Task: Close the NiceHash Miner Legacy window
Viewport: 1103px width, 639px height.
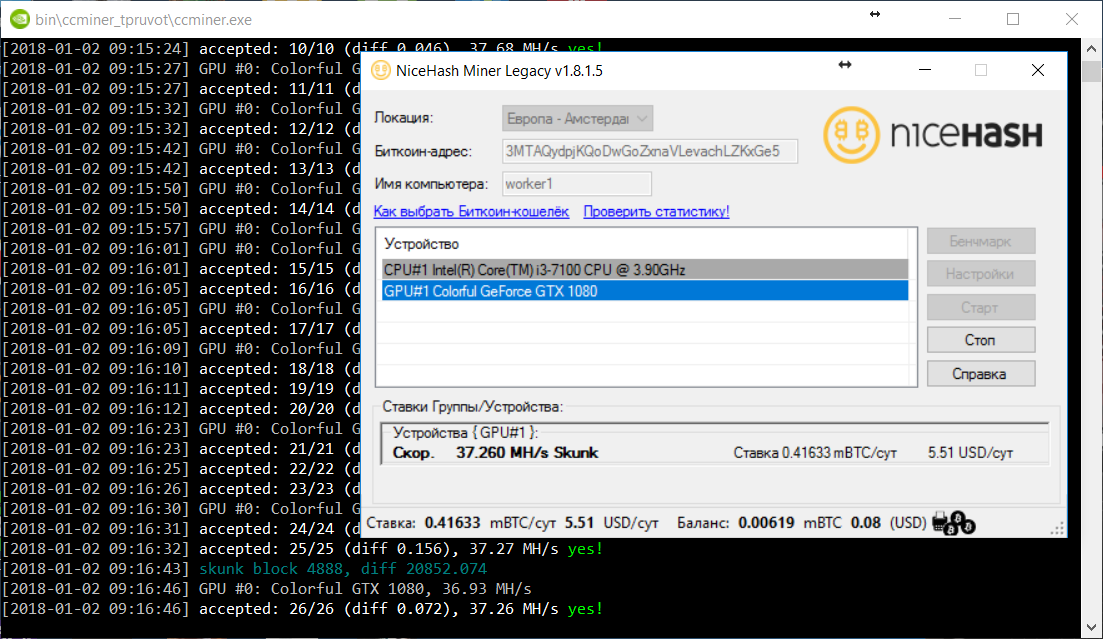Action: pos(1039,70)
